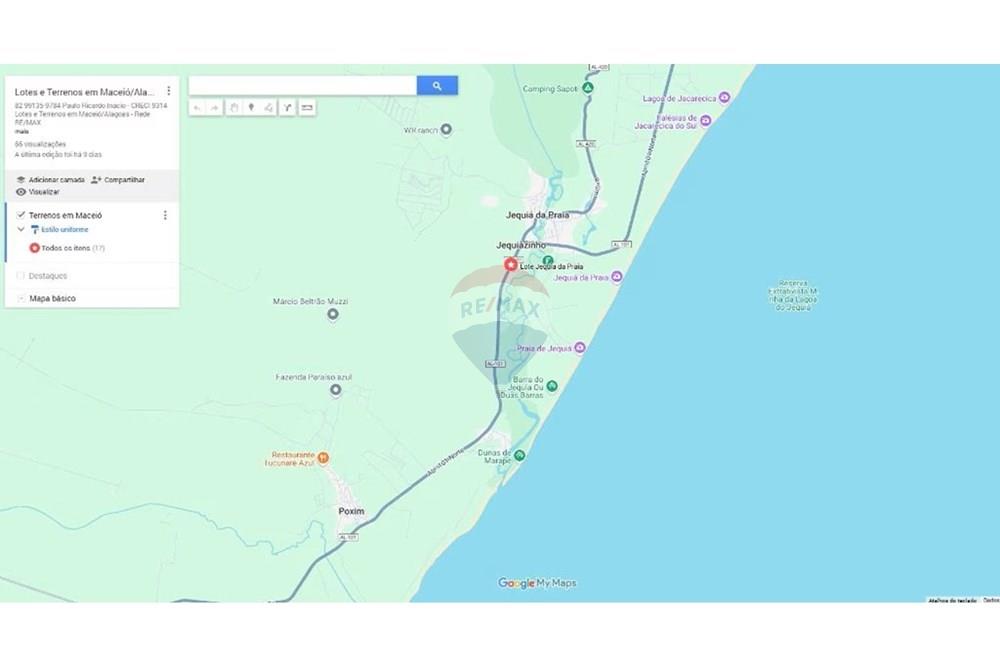The height and width of the screenshot is (667, 1000).
Task: Click the red Todos os itens style swatch
Action: point(34,247)
